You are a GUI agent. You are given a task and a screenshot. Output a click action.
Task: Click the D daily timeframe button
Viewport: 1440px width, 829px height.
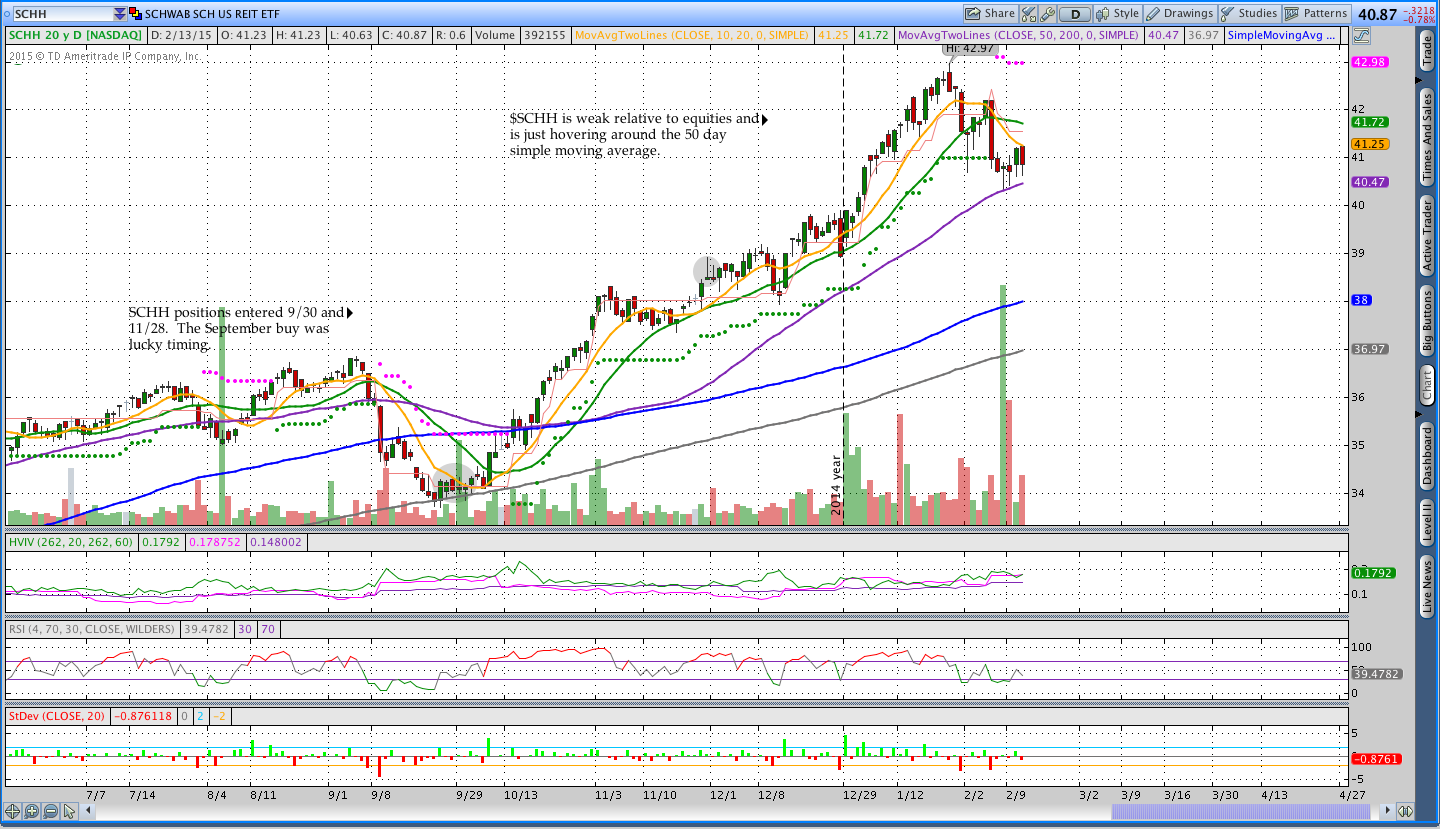[1076, 14]
